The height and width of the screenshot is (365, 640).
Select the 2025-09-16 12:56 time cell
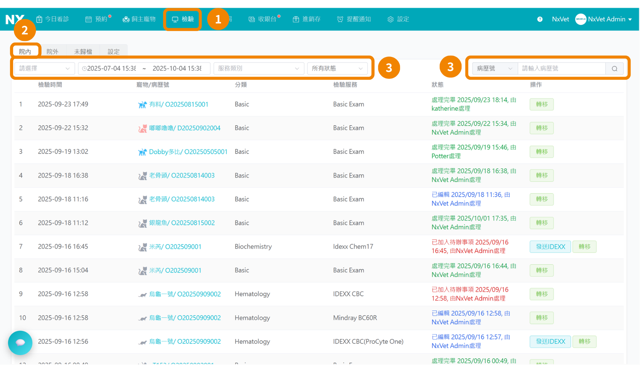point(63,341)
